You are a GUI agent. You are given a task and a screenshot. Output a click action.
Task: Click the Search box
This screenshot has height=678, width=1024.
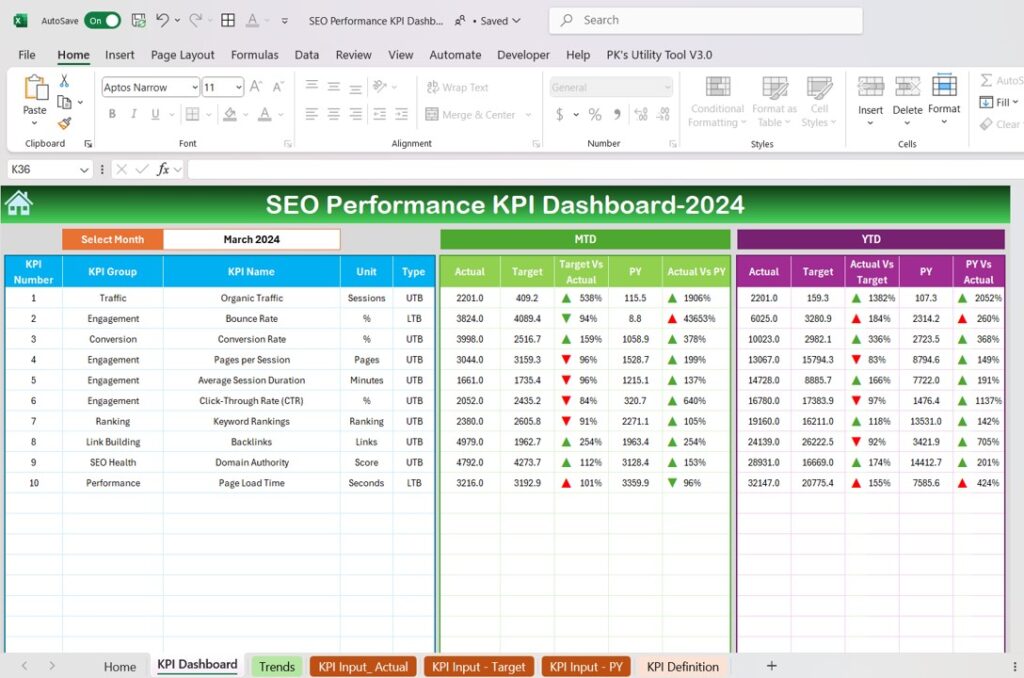[x=706, y=20]
